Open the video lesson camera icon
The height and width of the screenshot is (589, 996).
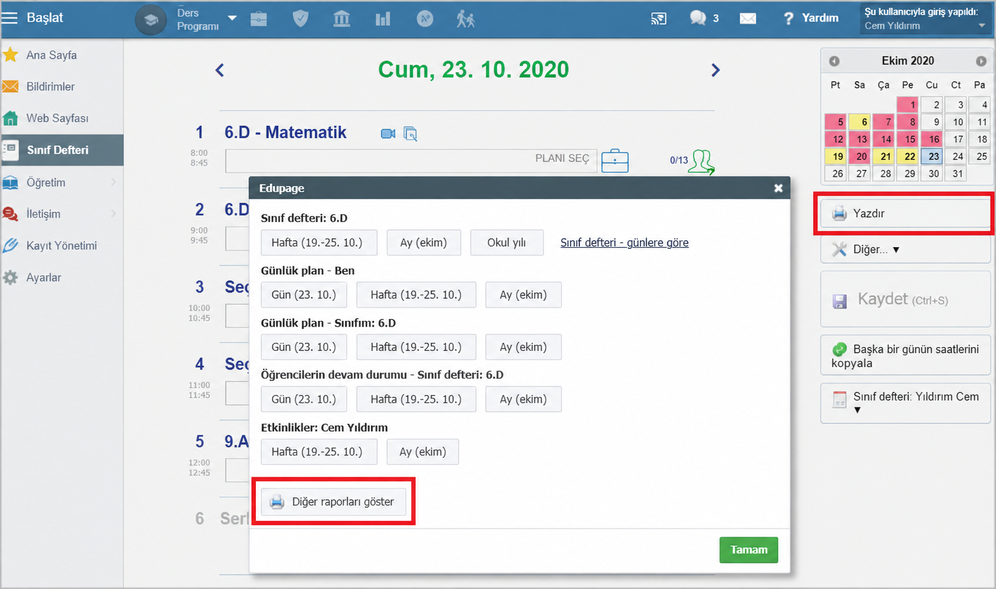tap(387, 133)
